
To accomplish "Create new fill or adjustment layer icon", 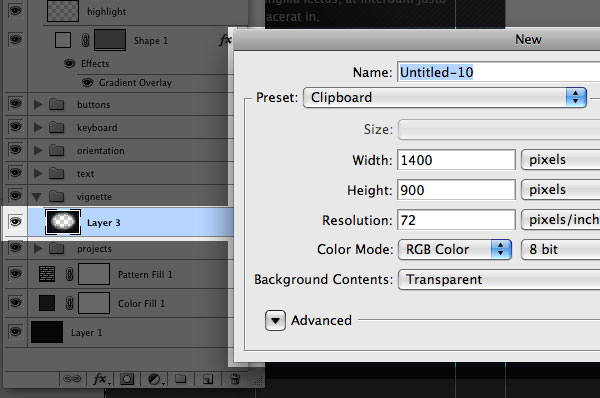I will [x=156, y=379].
